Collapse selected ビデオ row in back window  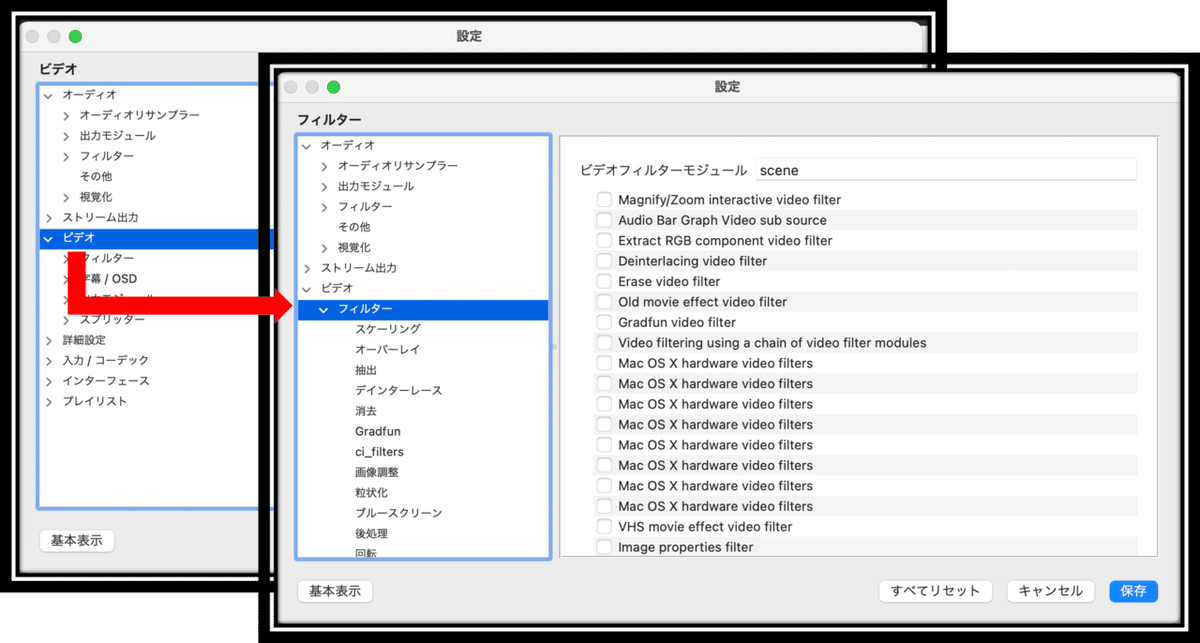(x=49, y=239)
